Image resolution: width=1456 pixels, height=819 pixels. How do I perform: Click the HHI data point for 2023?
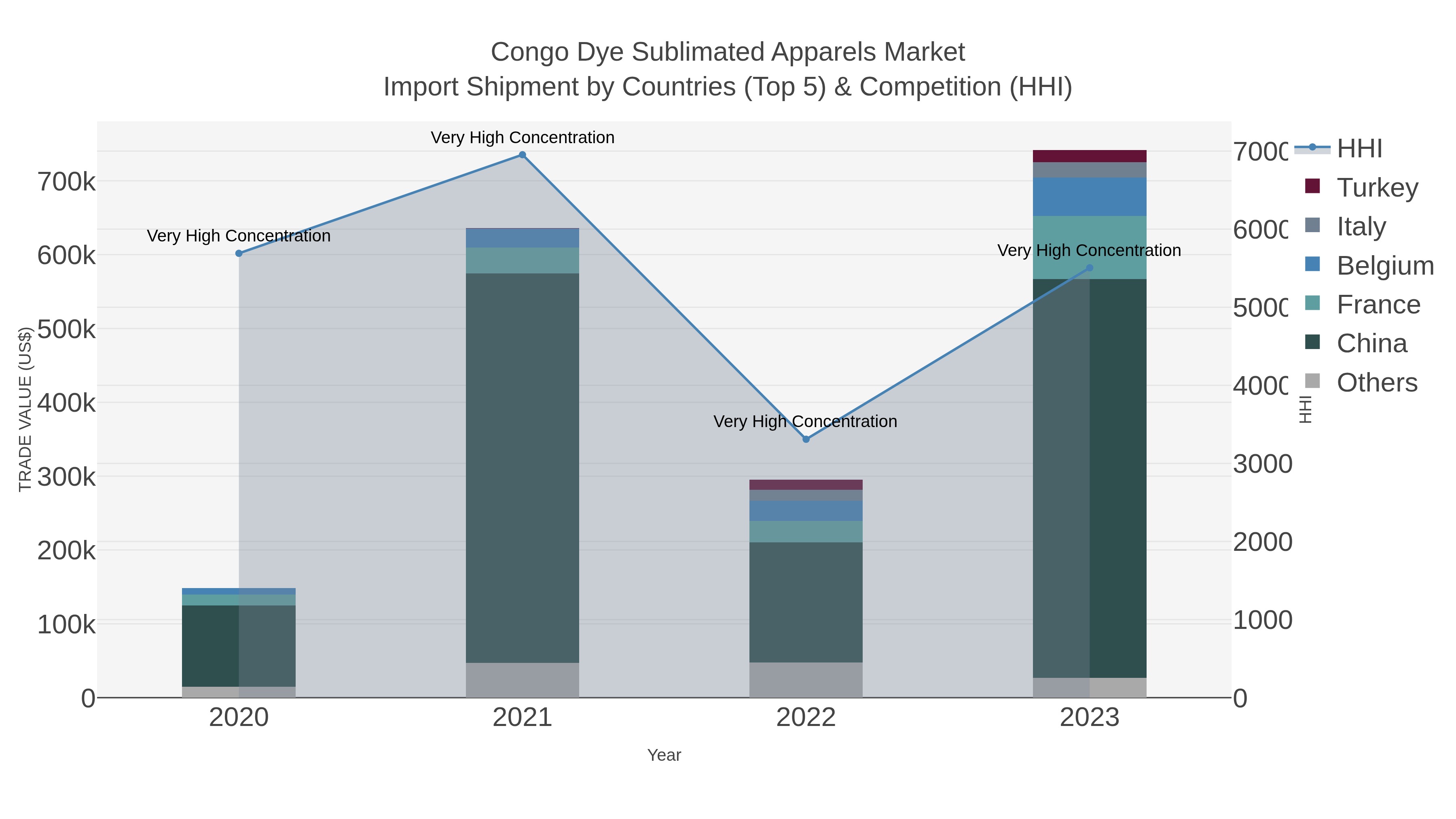pyautogui.click(x=1090, y=268)
